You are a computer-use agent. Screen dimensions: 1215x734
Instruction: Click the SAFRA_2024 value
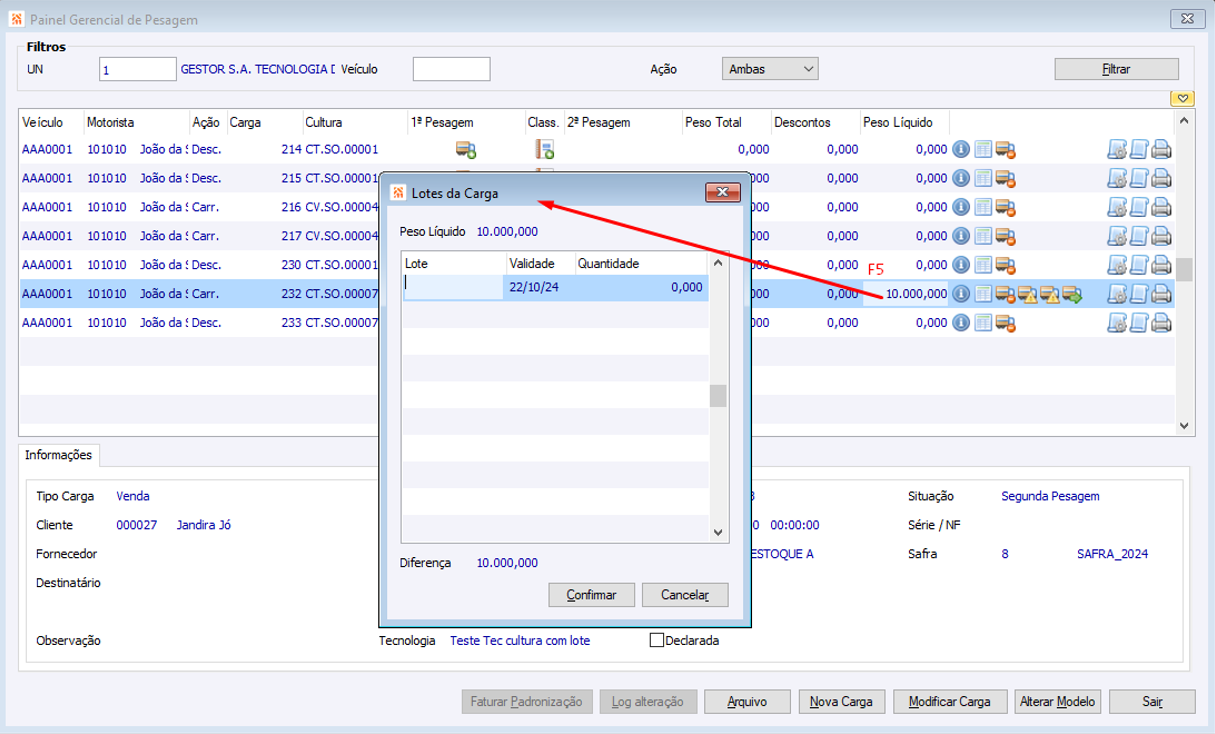point(1112,553)
